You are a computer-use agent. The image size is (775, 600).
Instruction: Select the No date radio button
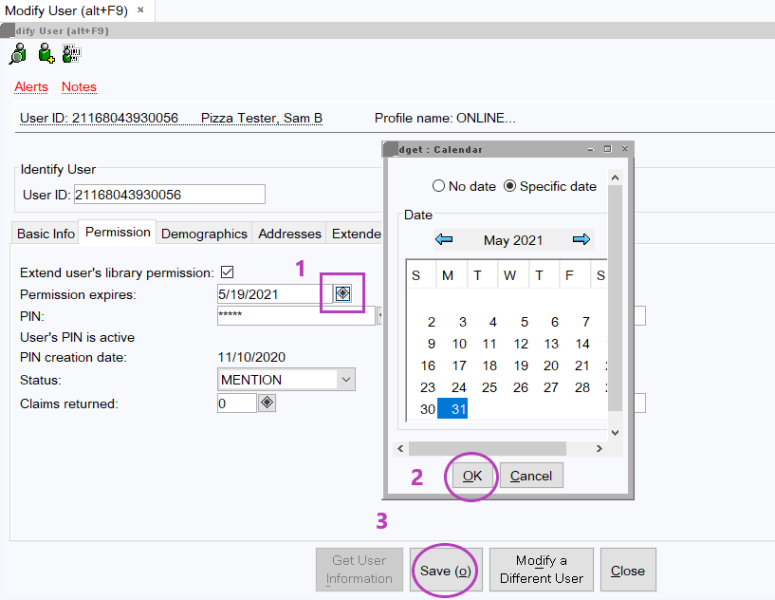coord(438,186)
